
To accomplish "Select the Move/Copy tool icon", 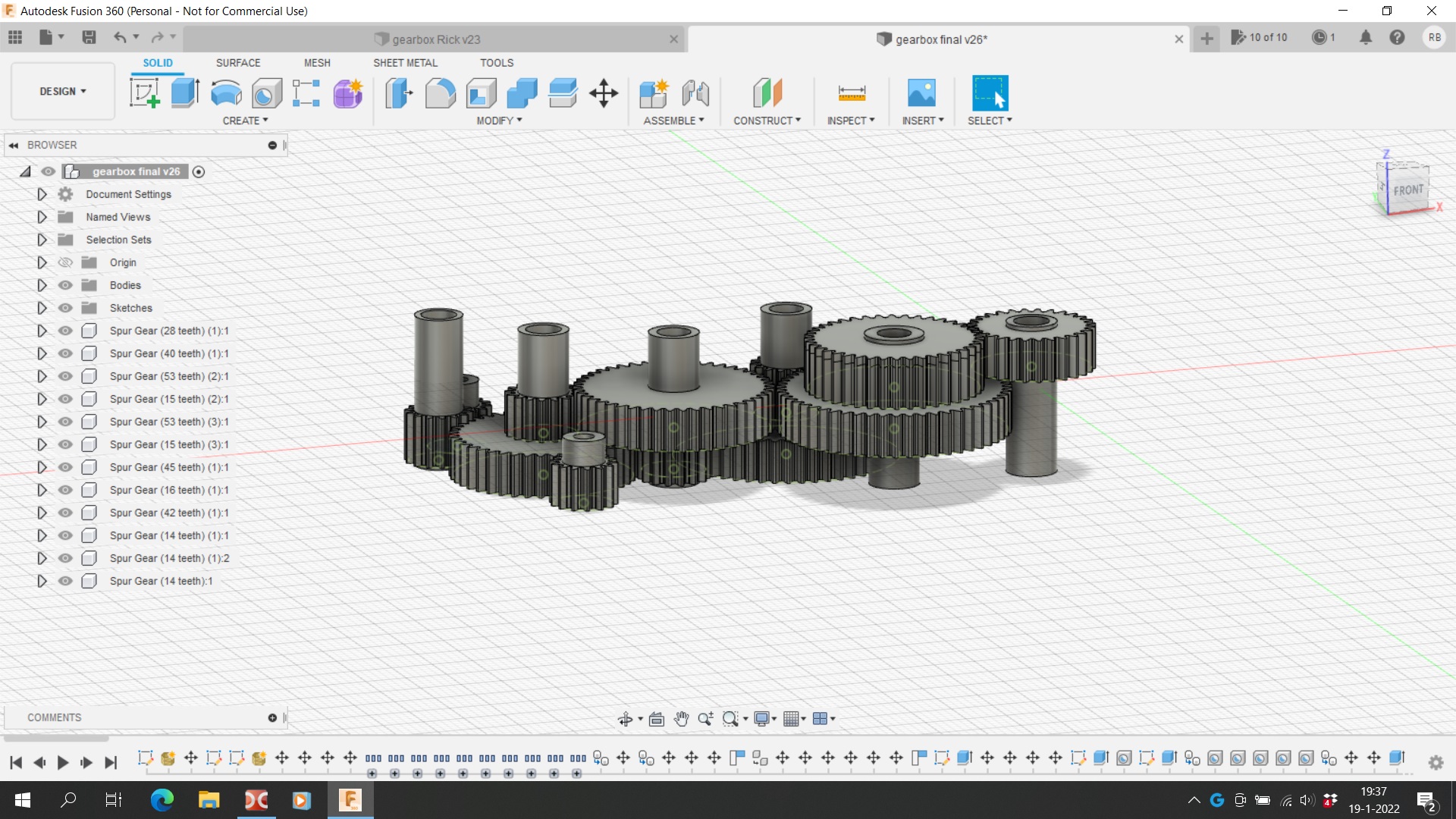I will [x=604, y=93].
